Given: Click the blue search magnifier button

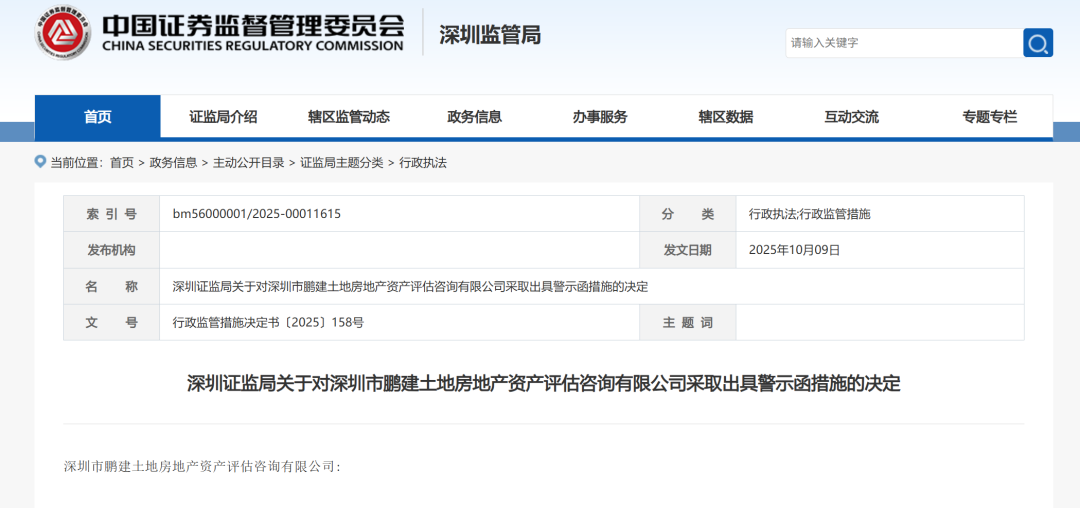Looking at the screenshot, I should [1038, 43].
